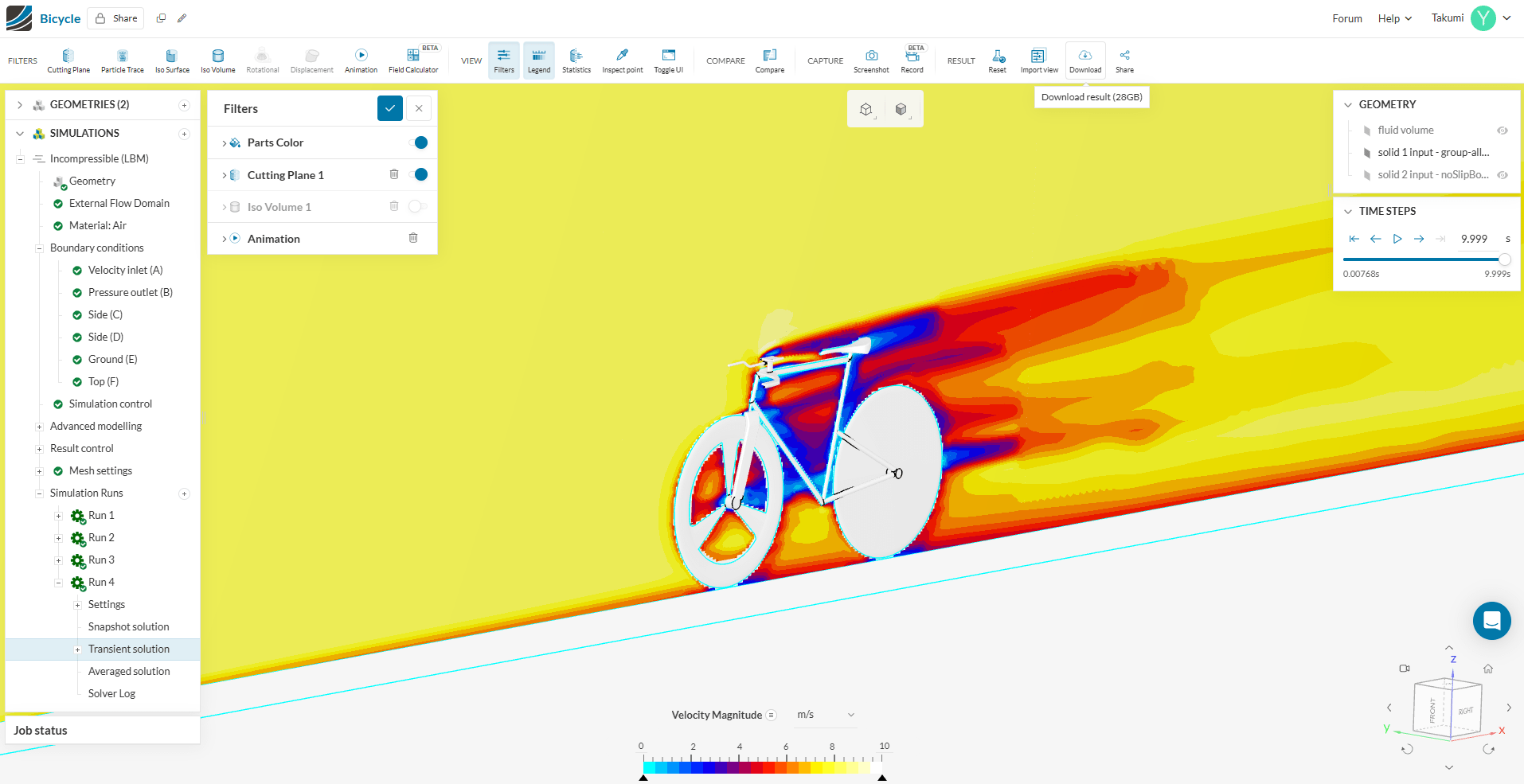Screen dimensions: 1524x784
Task: Expand the GEOMETRIES (2) tree section
Action: [x=20, y=105]
